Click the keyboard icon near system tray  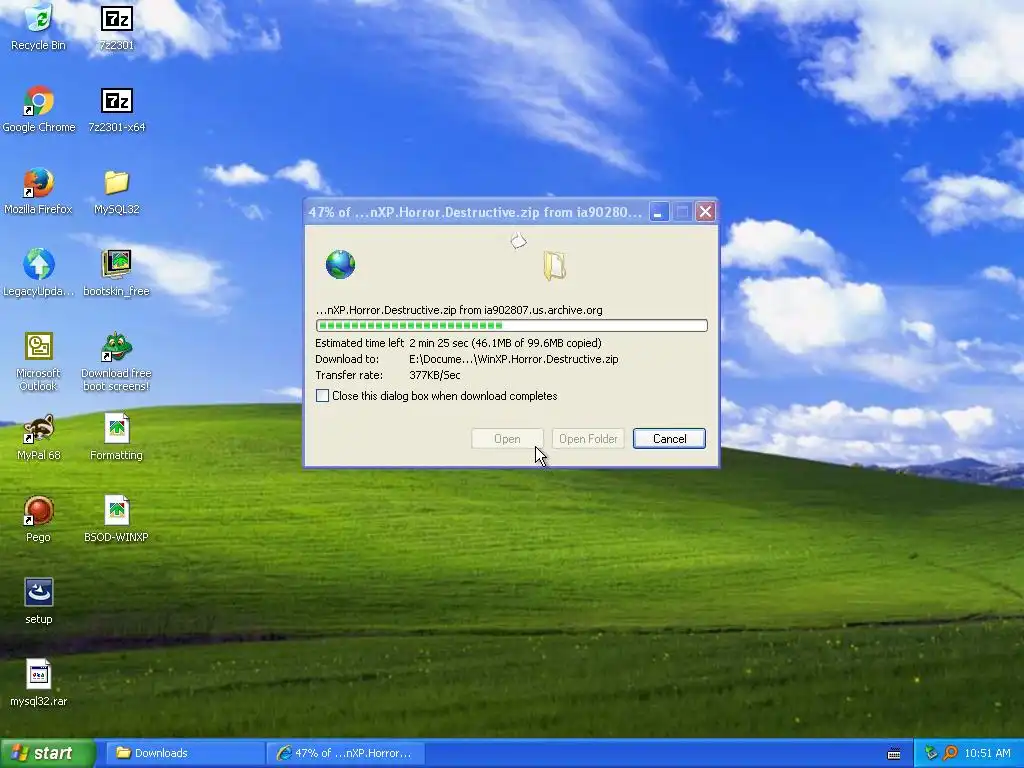894,754
